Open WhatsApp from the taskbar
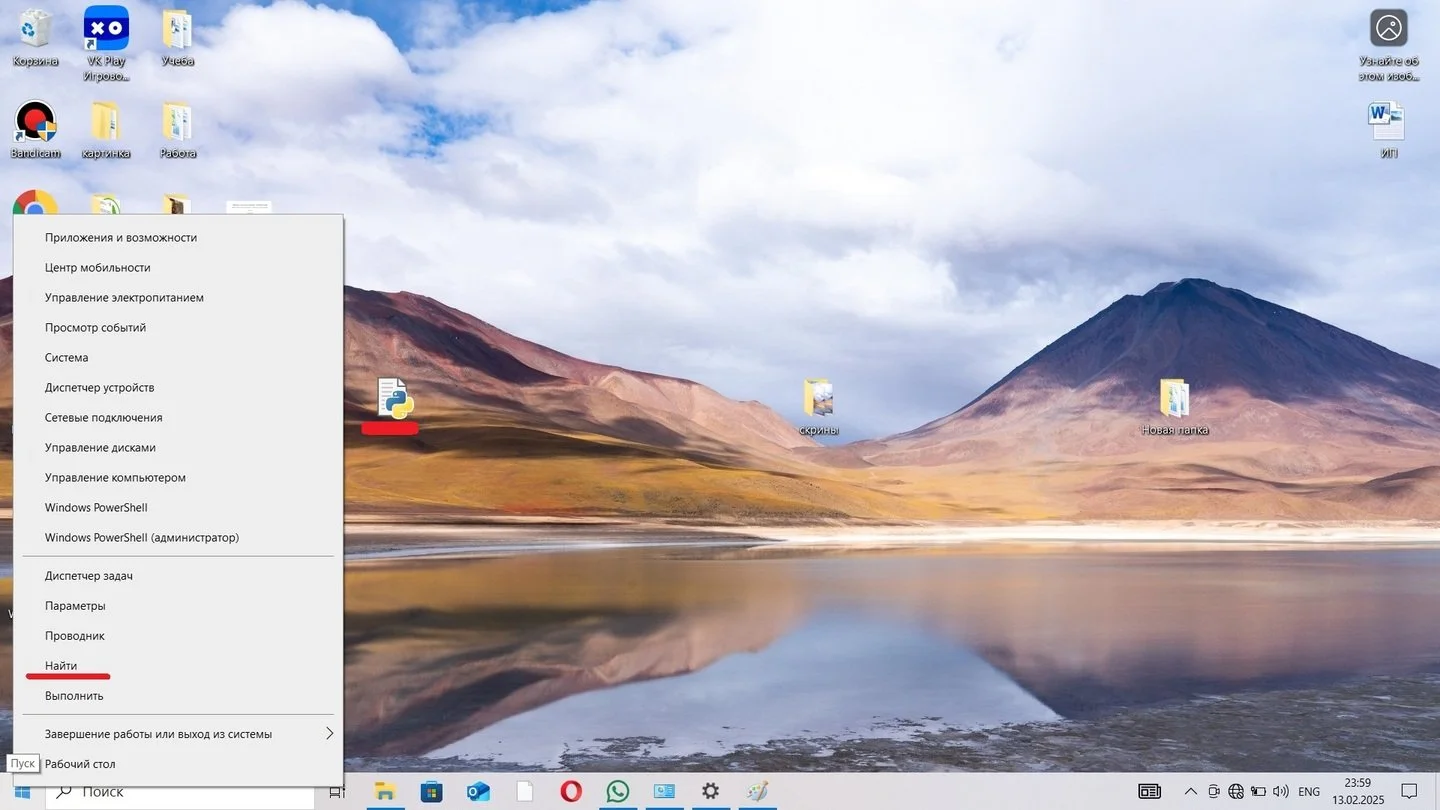This screenshot has height=810, width=1440. pyautogui.click(x=618, y=791)
